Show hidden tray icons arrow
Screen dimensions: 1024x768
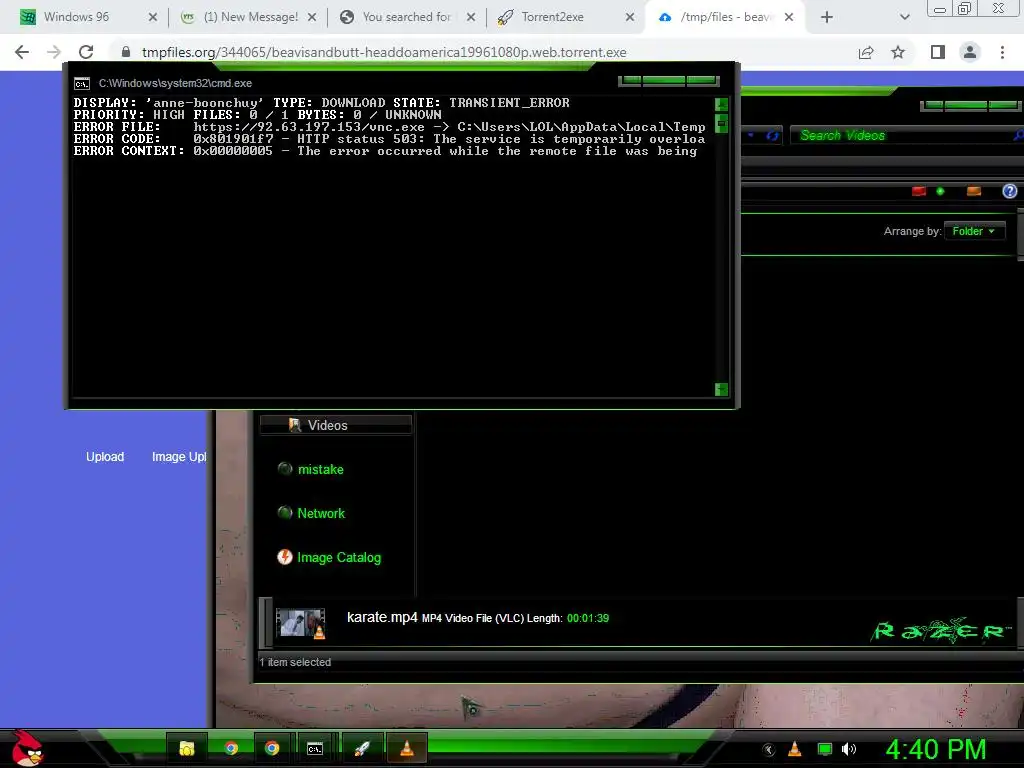768,750
